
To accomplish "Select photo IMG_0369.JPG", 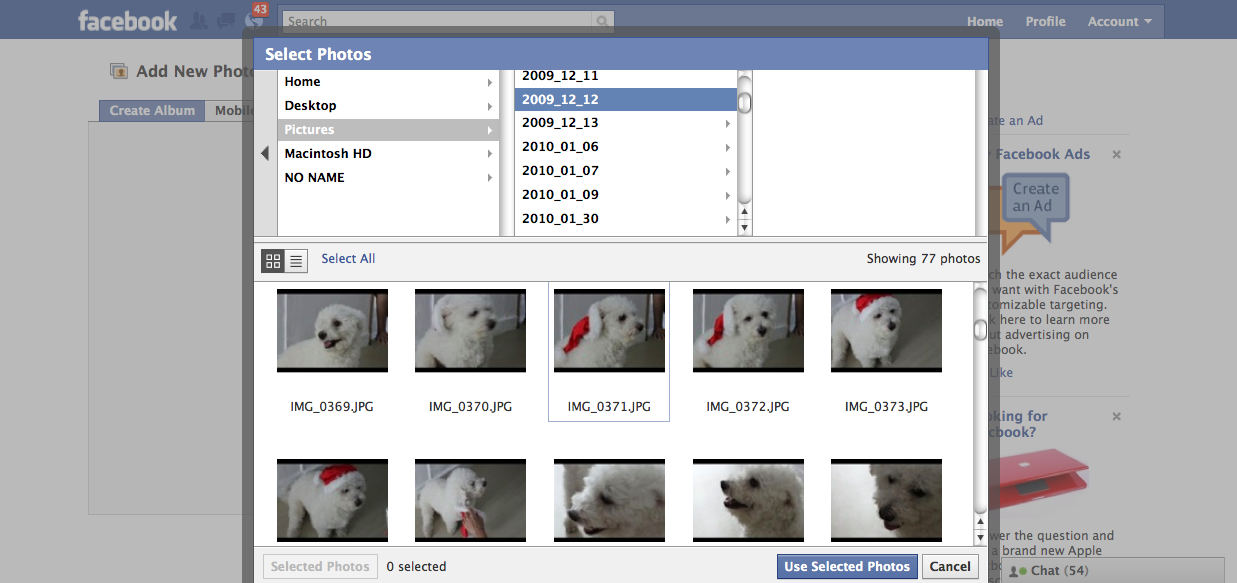I will 332,330.
